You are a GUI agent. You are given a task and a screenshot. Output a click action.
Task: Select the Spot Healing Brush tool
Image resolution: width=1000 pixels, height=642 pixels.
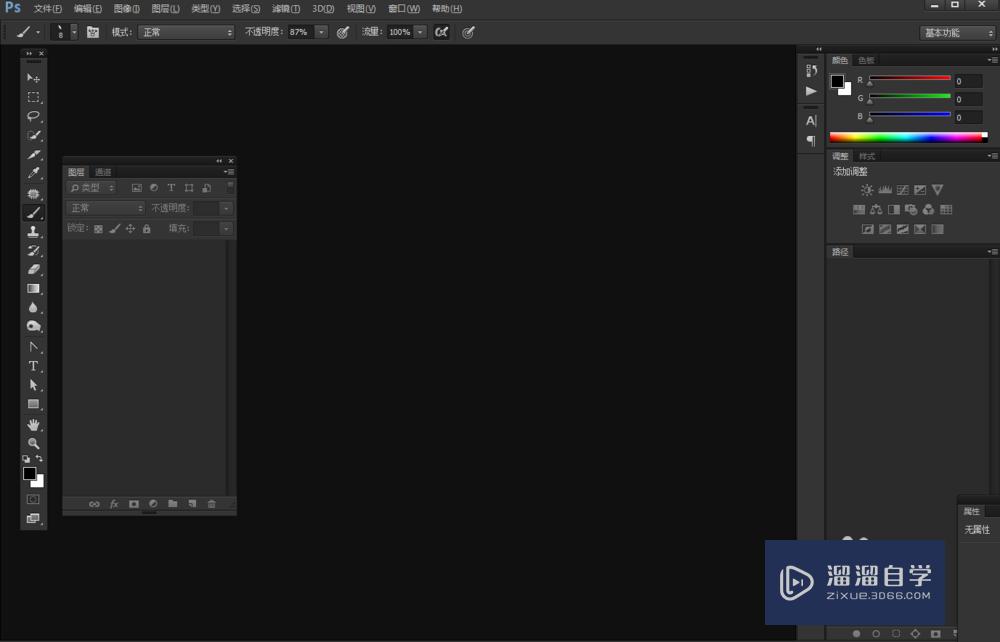click(33, 193)
